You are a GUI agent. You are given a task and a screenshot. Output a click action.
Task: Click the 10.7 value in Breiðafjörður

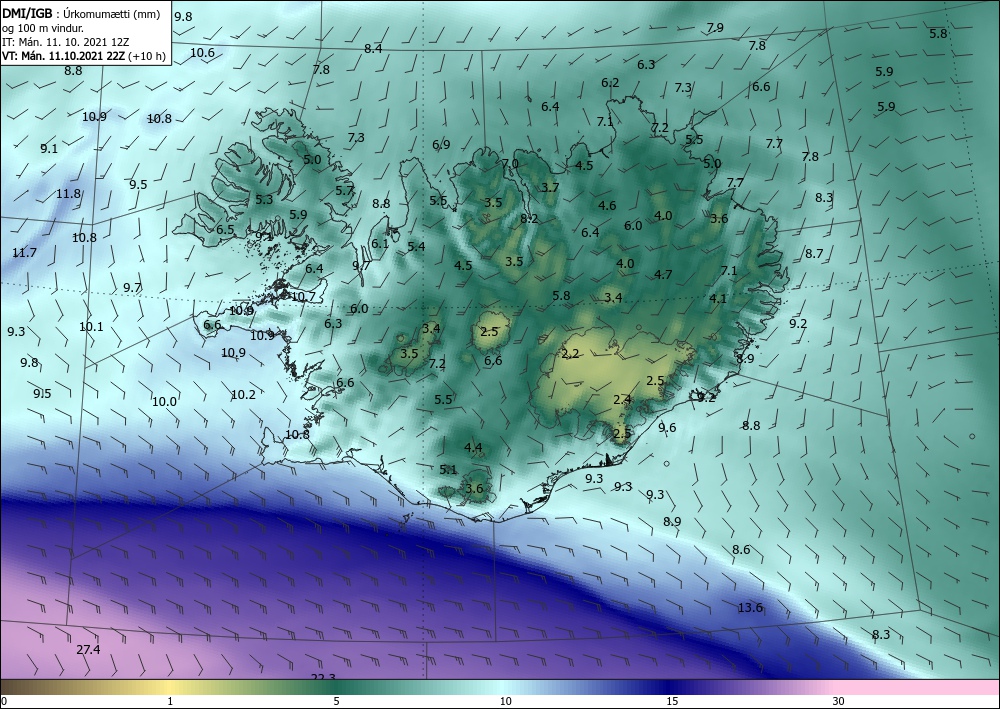[x=303, y=296]
